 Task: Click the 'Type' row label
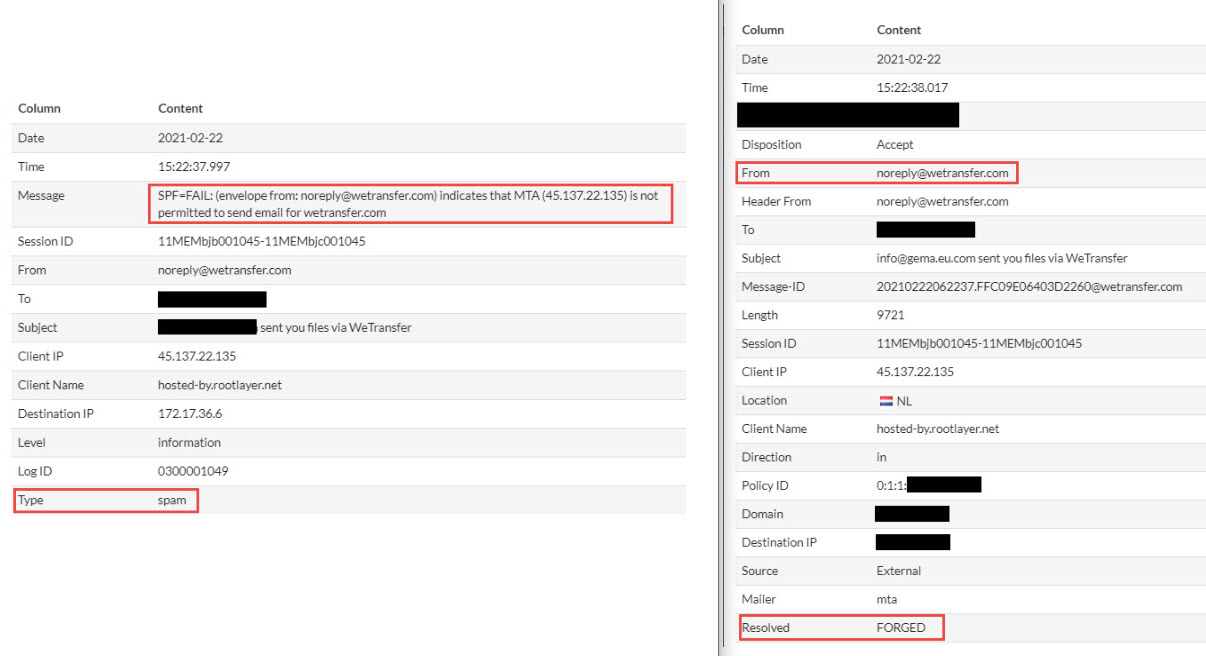[31, 500]
